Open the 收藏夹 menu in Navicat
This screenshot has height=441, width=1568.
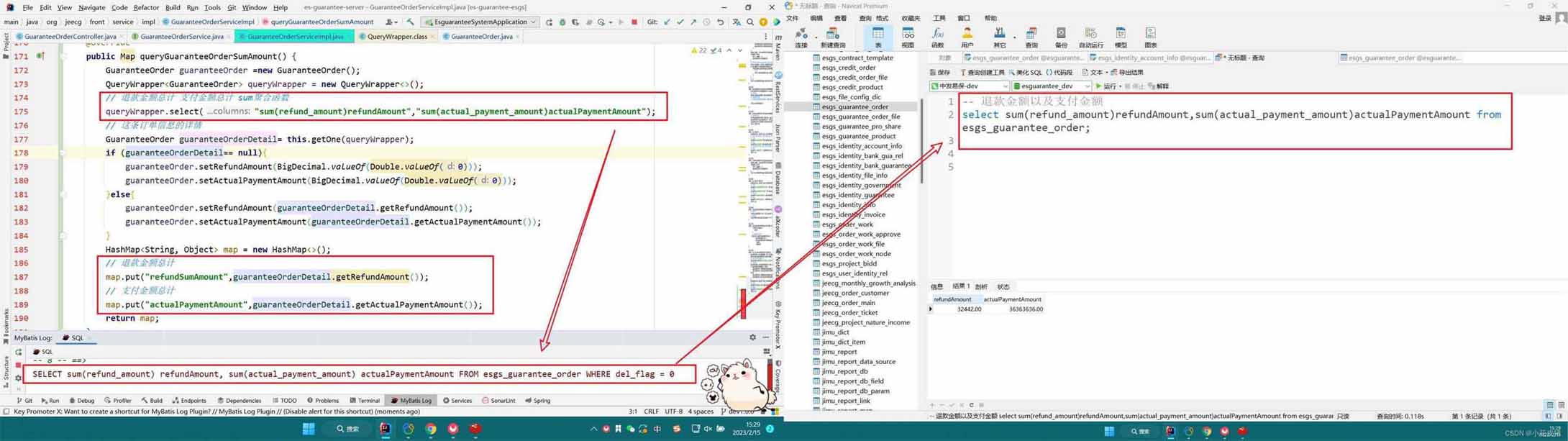pos(911,18)
